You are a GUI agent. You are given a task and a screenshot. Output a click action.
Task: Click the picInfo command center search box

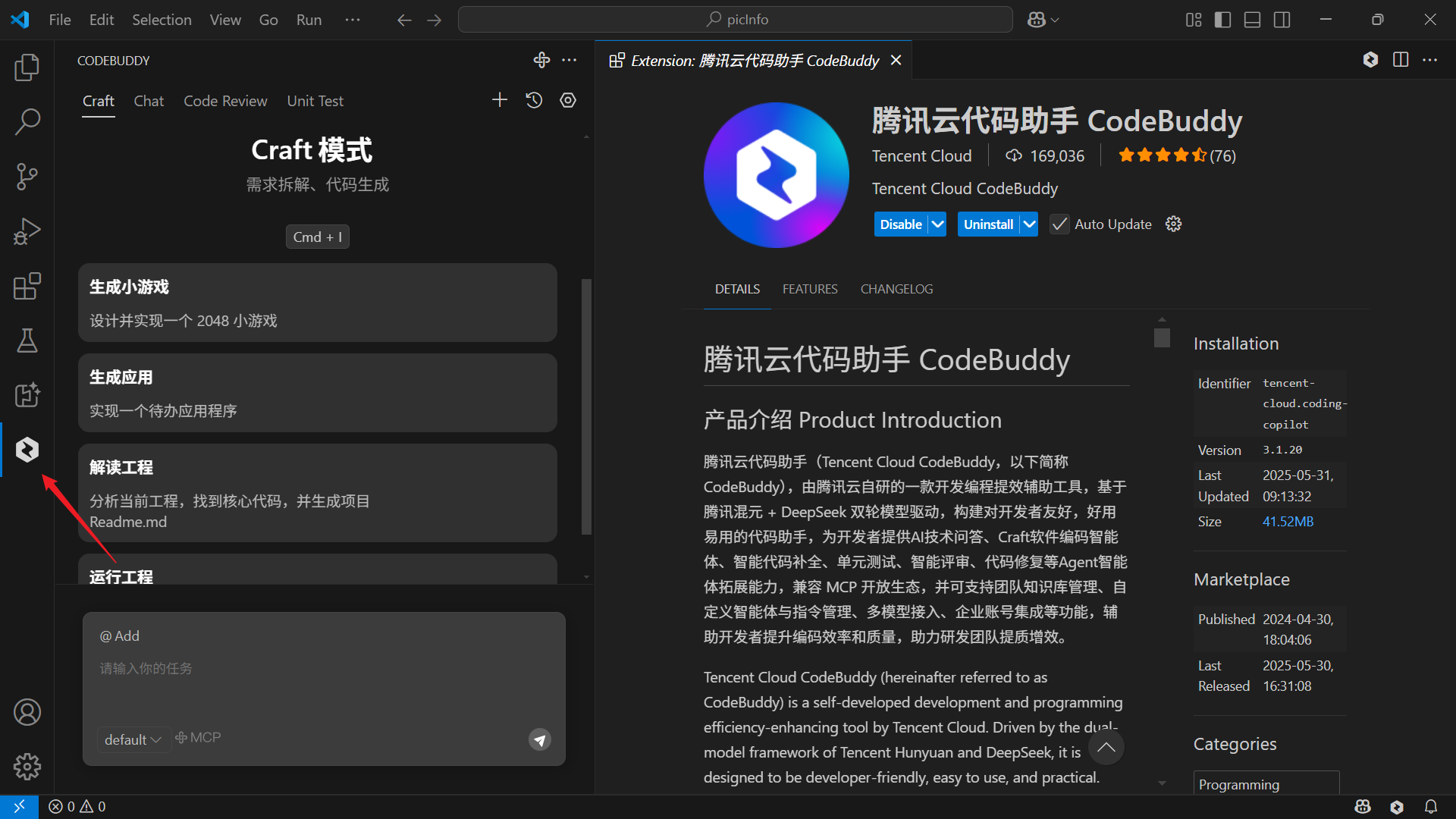[x=735, y=20]
